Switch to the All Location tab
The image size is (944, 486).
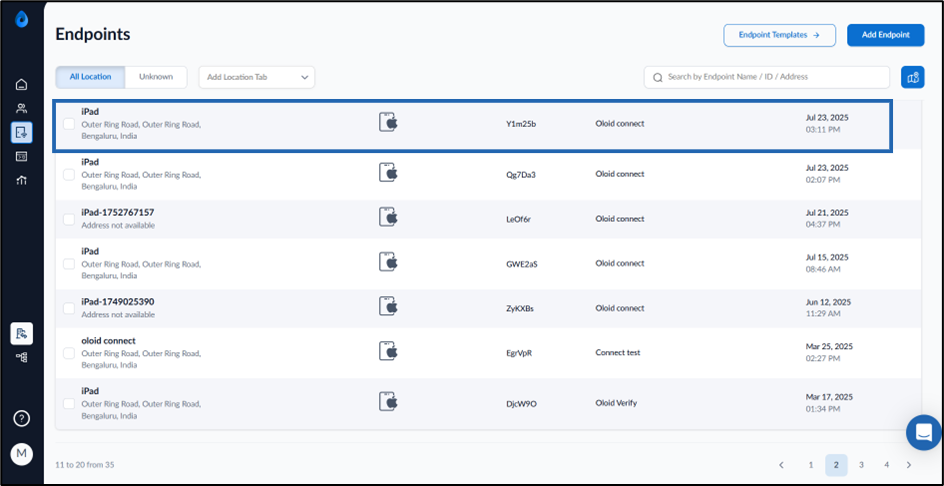coord(90,77)
